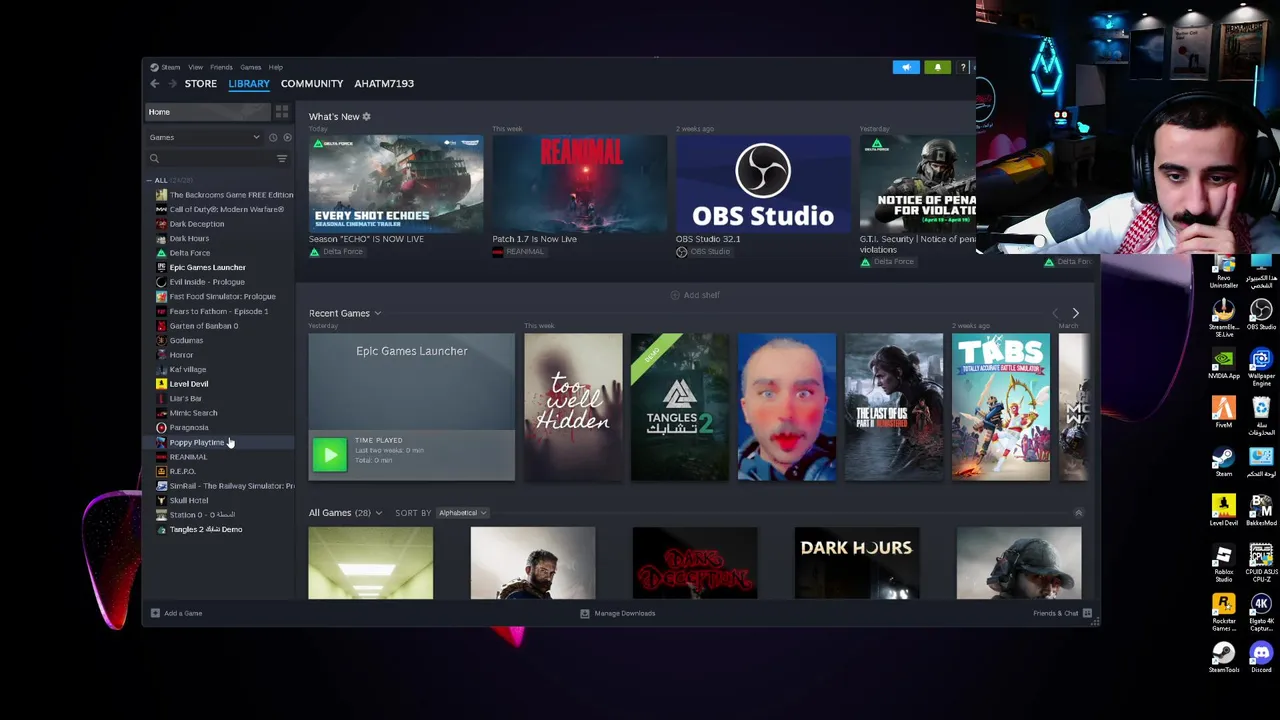
Task: Switch to the STORE tab
Action: pyautogui.click(x=200, y=84)
